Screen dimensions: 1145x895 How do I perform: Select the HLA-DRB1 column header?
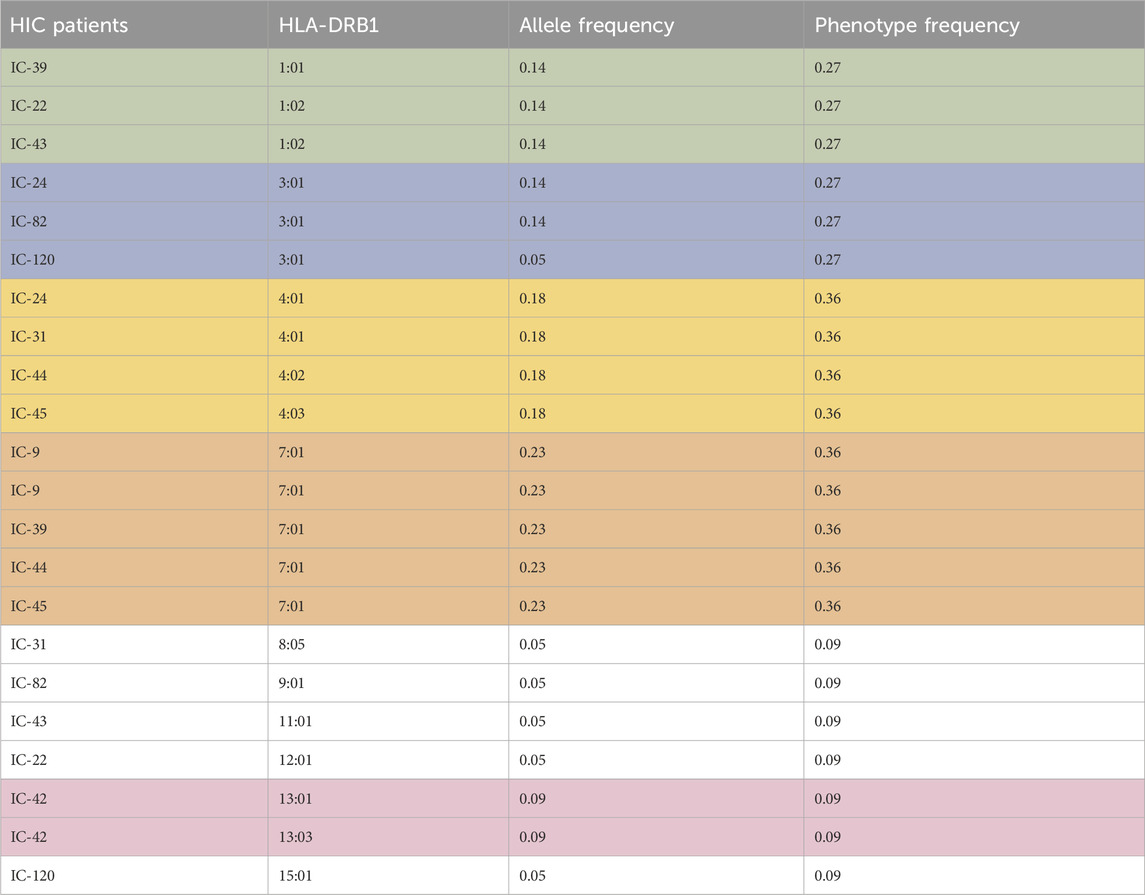324,26
